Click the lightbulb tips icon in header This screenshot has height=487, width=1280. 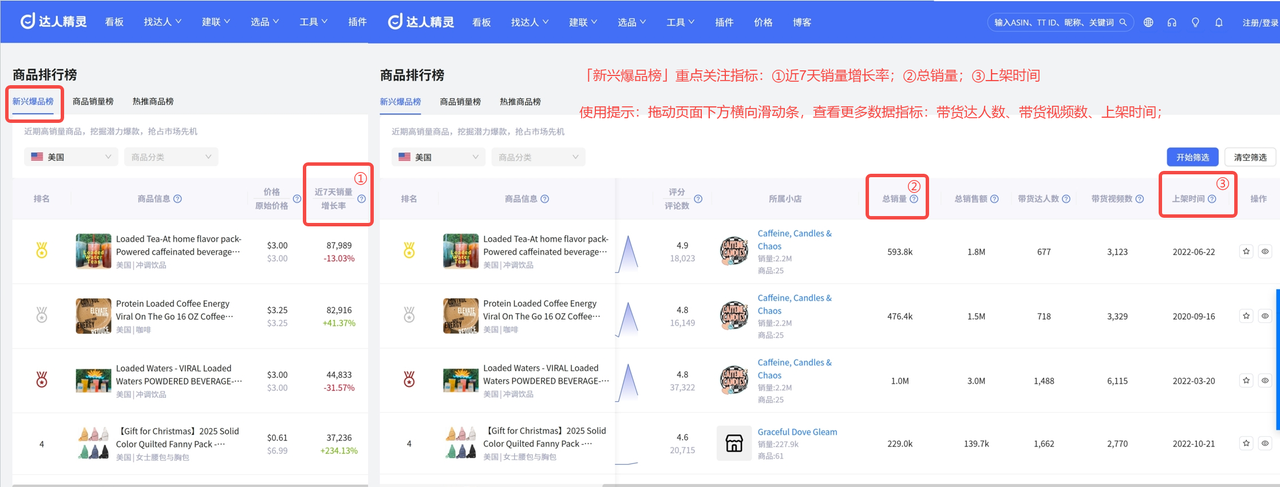(x=1195, y=22)
